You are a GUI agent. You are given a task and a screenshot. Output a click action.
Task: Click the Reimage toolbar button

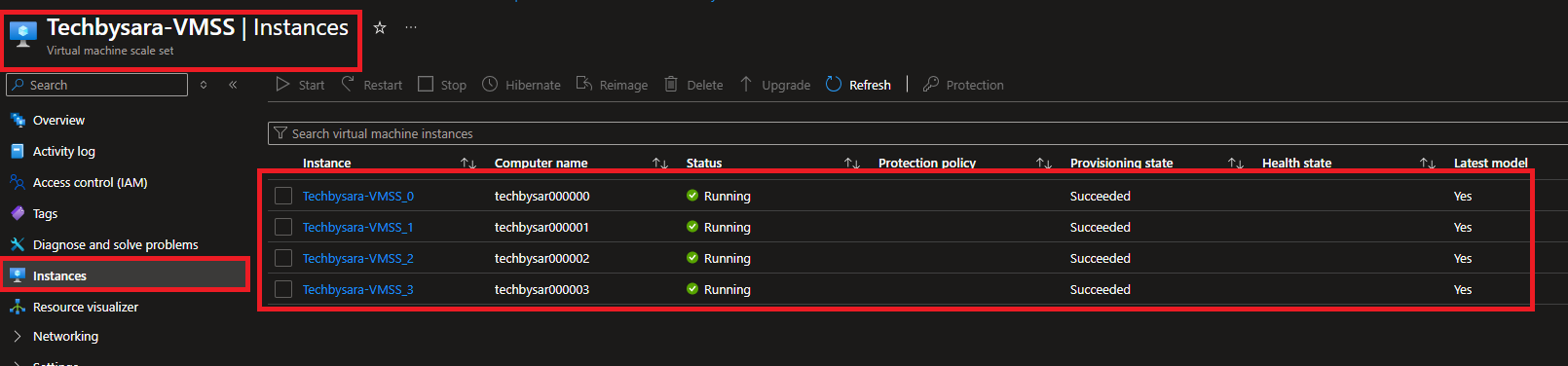(612, 85)
